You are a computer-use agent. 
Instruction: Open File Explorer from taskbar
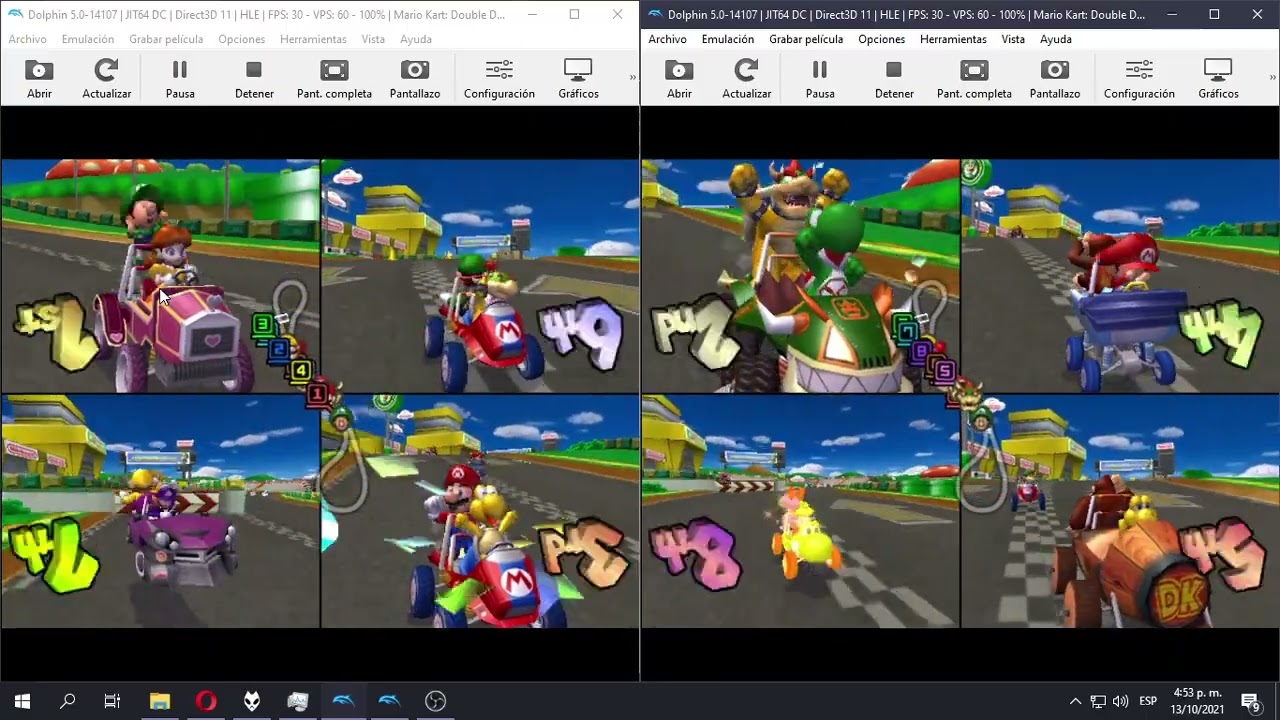tap(160, 701)
